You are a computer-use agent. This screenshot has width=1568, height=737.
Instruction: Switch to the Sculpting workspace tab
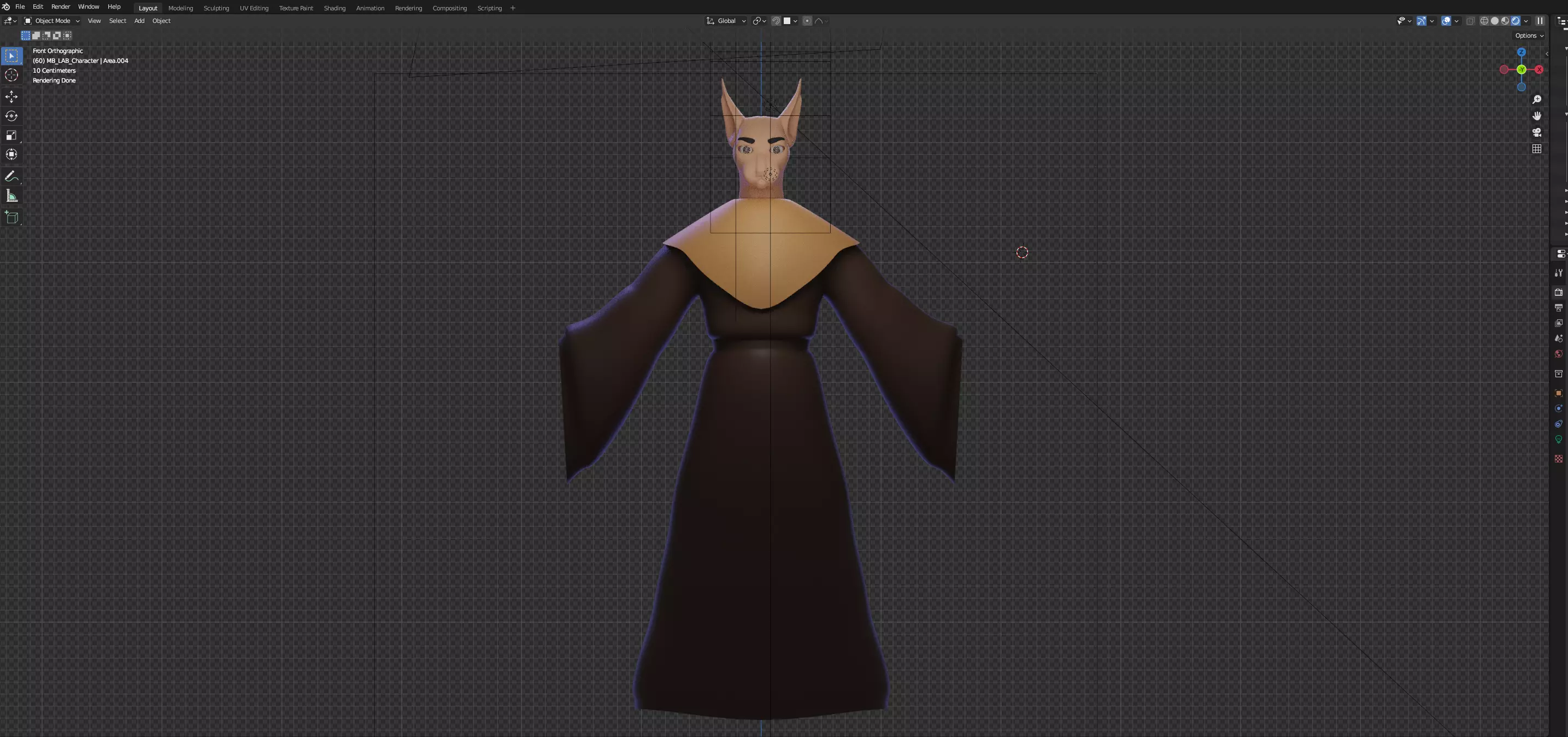tap(216, 8)
